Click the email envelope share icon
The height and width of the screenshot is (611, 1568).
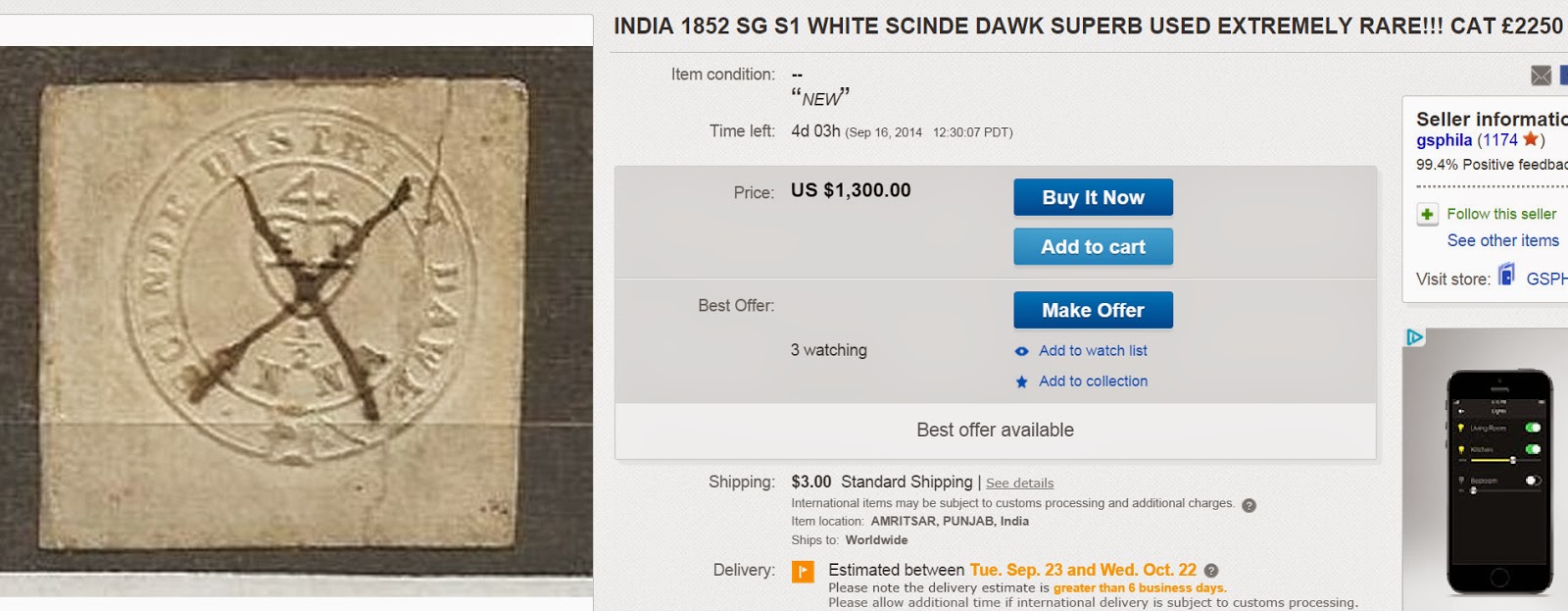click(1541, 75)
